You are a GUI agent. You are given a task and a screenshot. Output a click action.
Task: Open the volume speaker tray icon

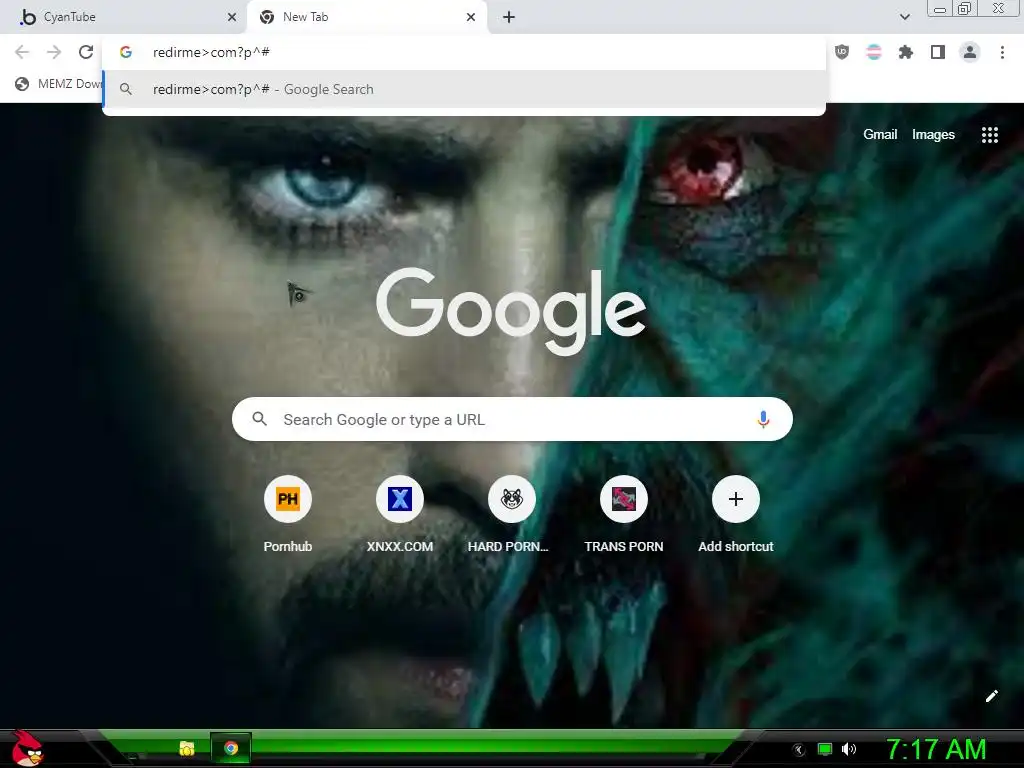pyautogui.click(x=849, y=749)
